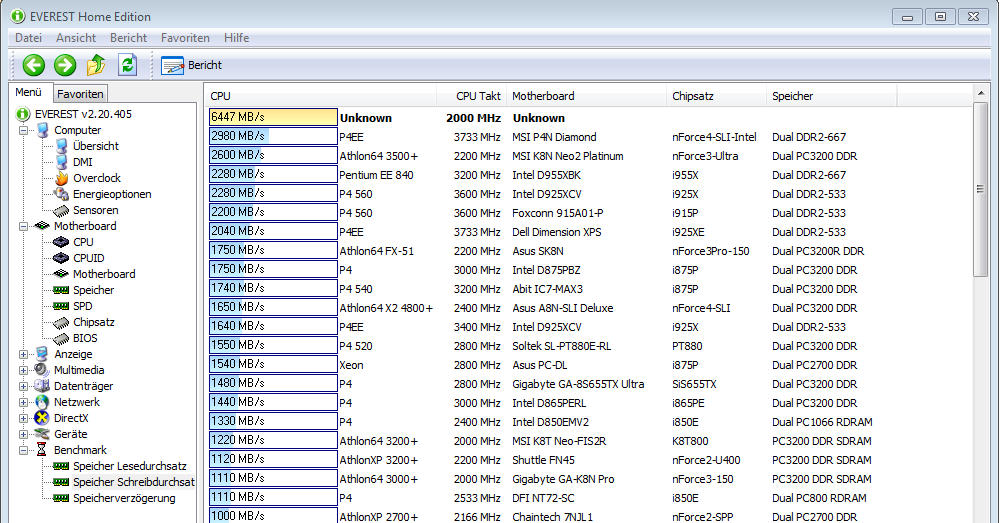Select the Multimedia category
This screenshot has height=523, width=1001.
pyautogui.click(x=79, y=370)
